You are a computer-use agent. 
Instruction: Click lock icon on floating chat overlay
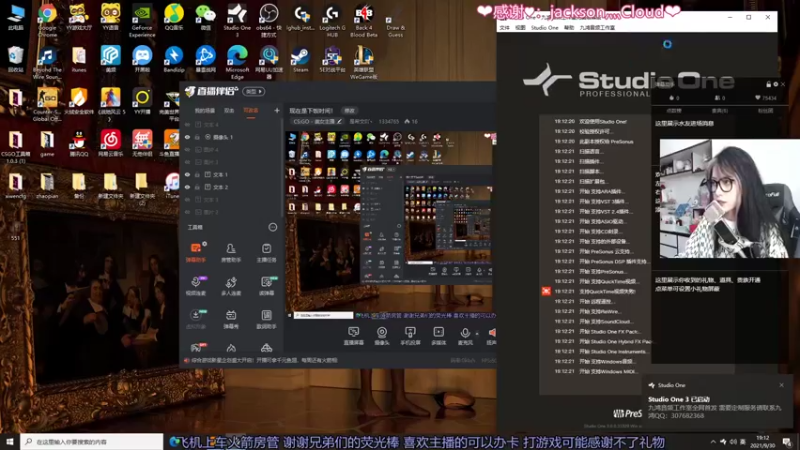click(x=768, y=84)
